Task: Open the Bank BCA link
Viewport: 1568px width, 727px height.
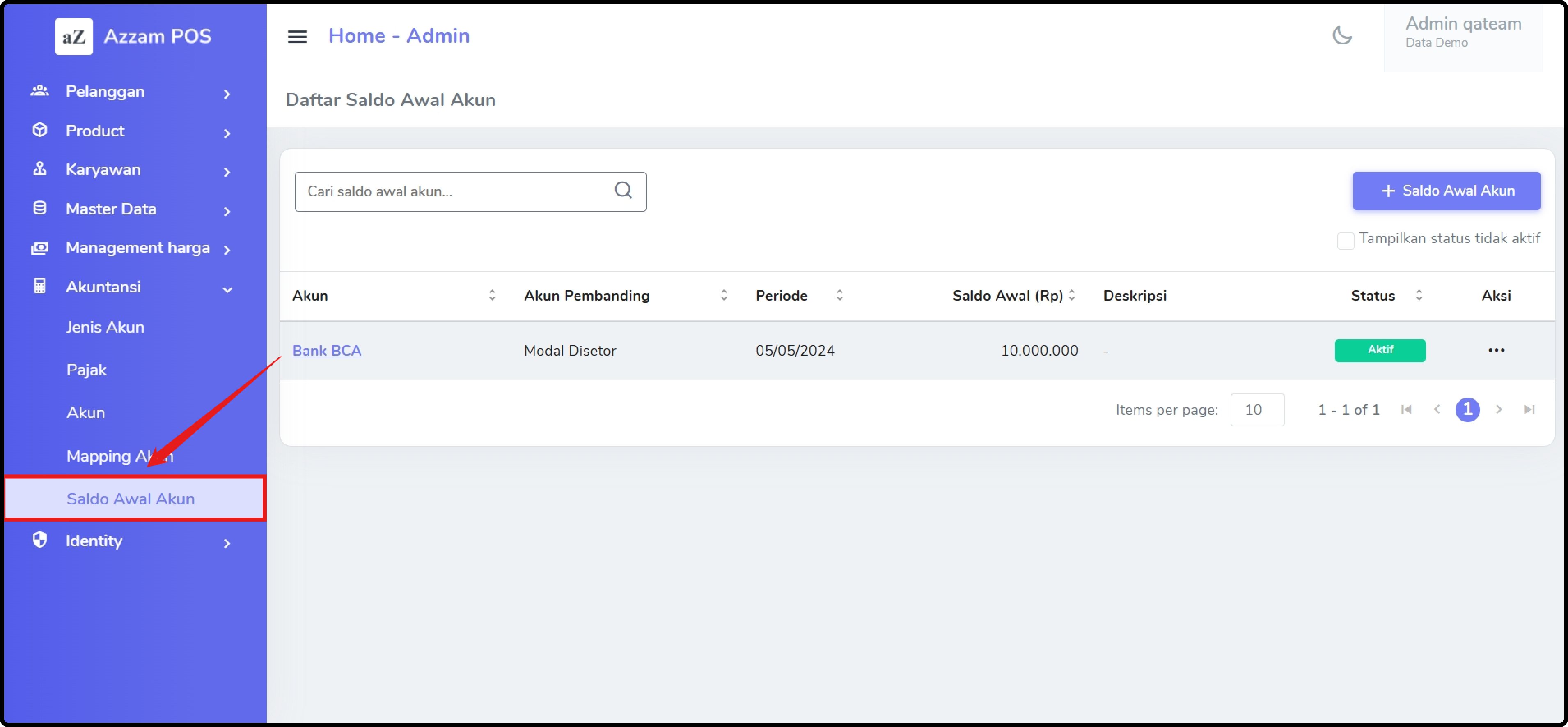Action: click(326, 351)
